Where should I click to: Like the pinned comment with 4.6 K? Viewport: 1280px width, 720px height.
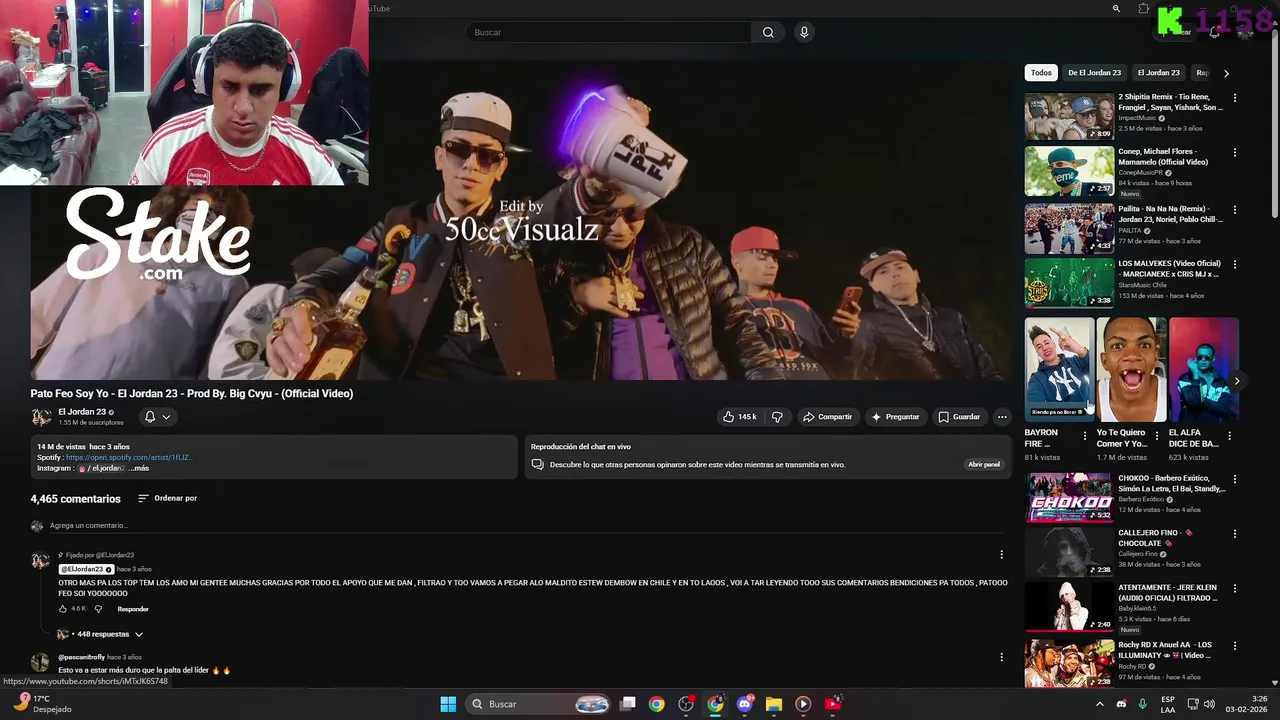point(63,609)
